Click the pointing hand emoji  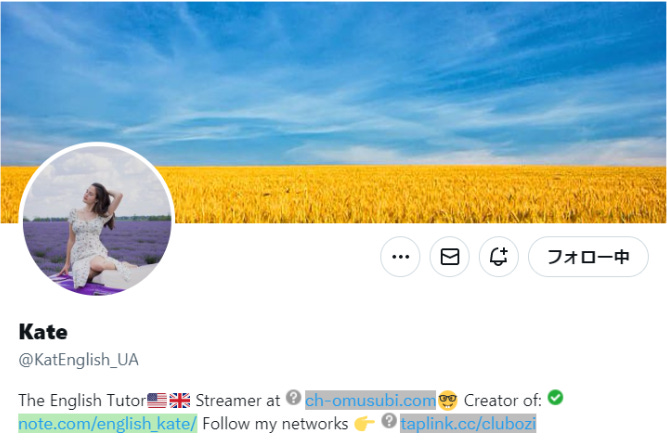(x=364, y=424)
